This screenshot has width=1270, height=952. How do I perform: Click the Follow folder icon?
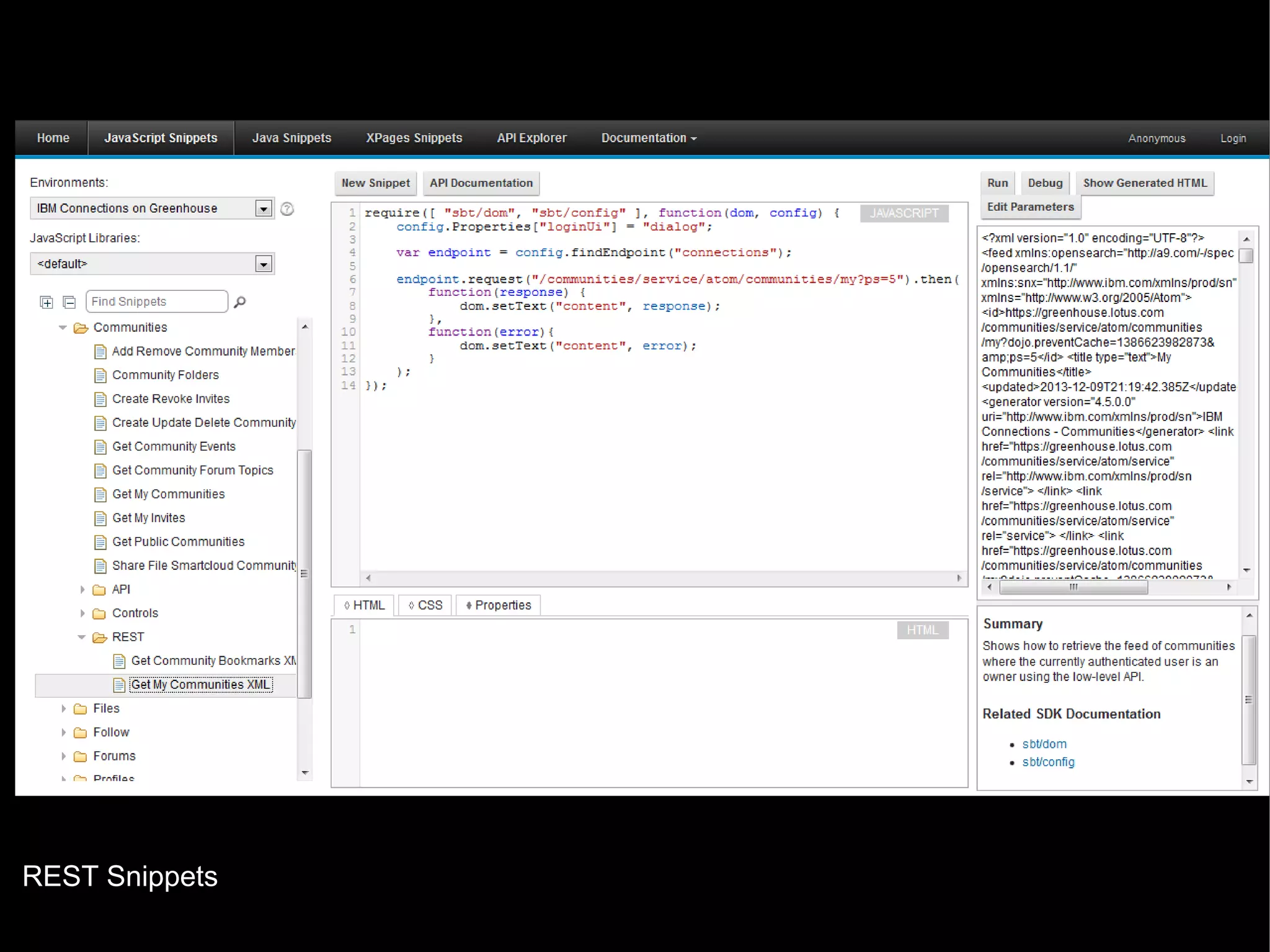click(80, 733)
